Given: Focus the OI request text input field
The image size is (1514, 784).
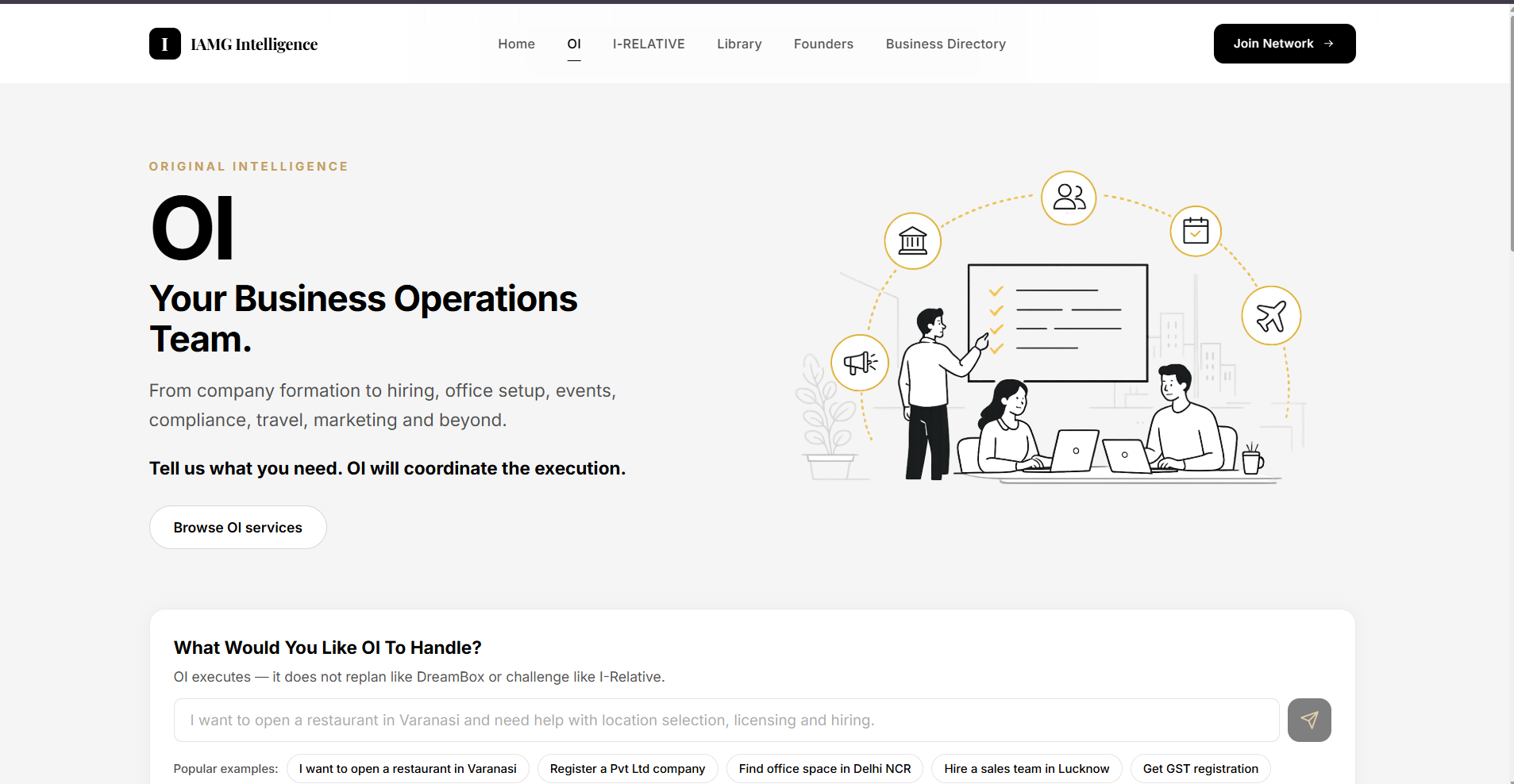Looking at the screenshot, I should tap(726, 720).
